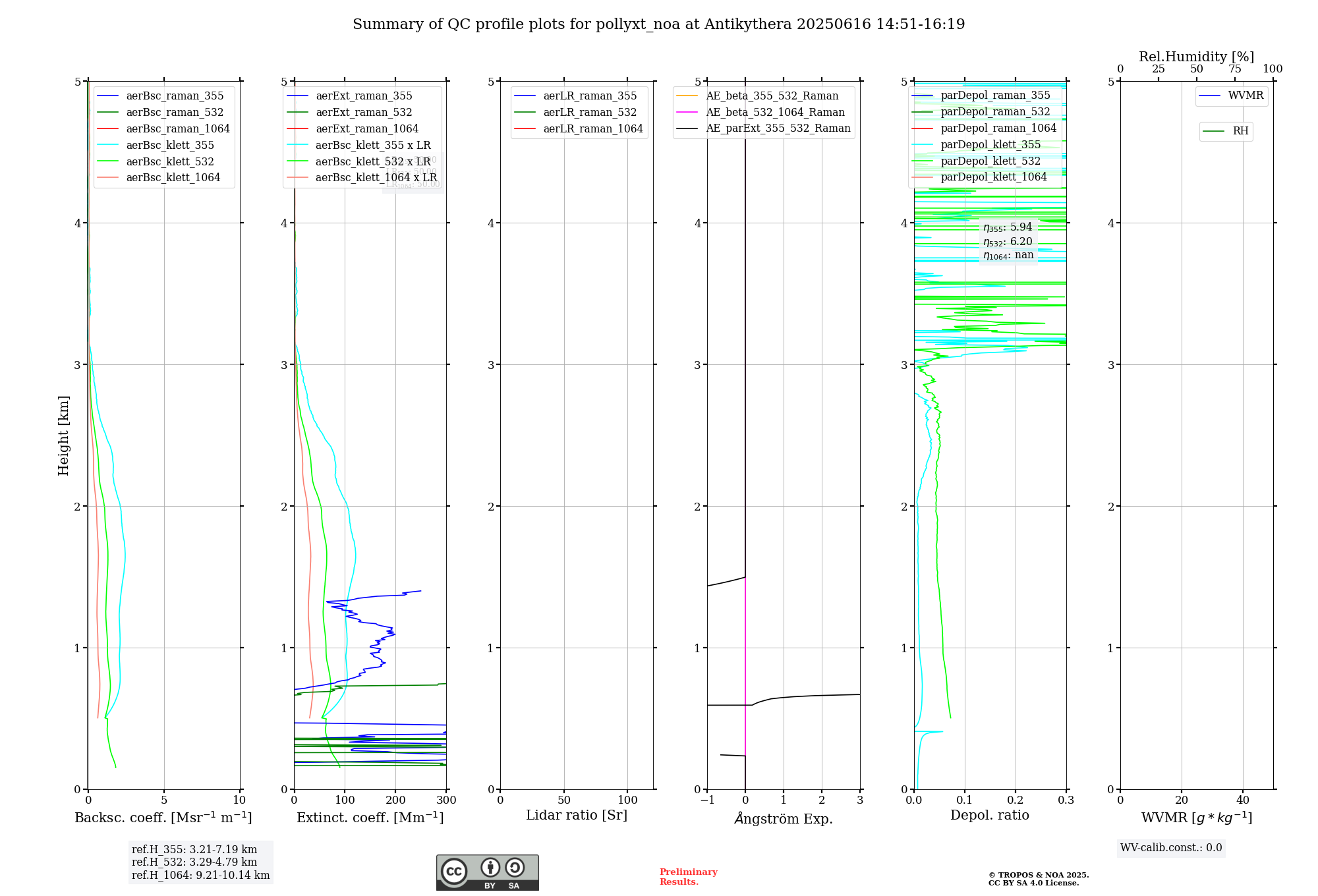
Task: Select legend entry parDepol_raman_532
Action: (x=981, y=112)
